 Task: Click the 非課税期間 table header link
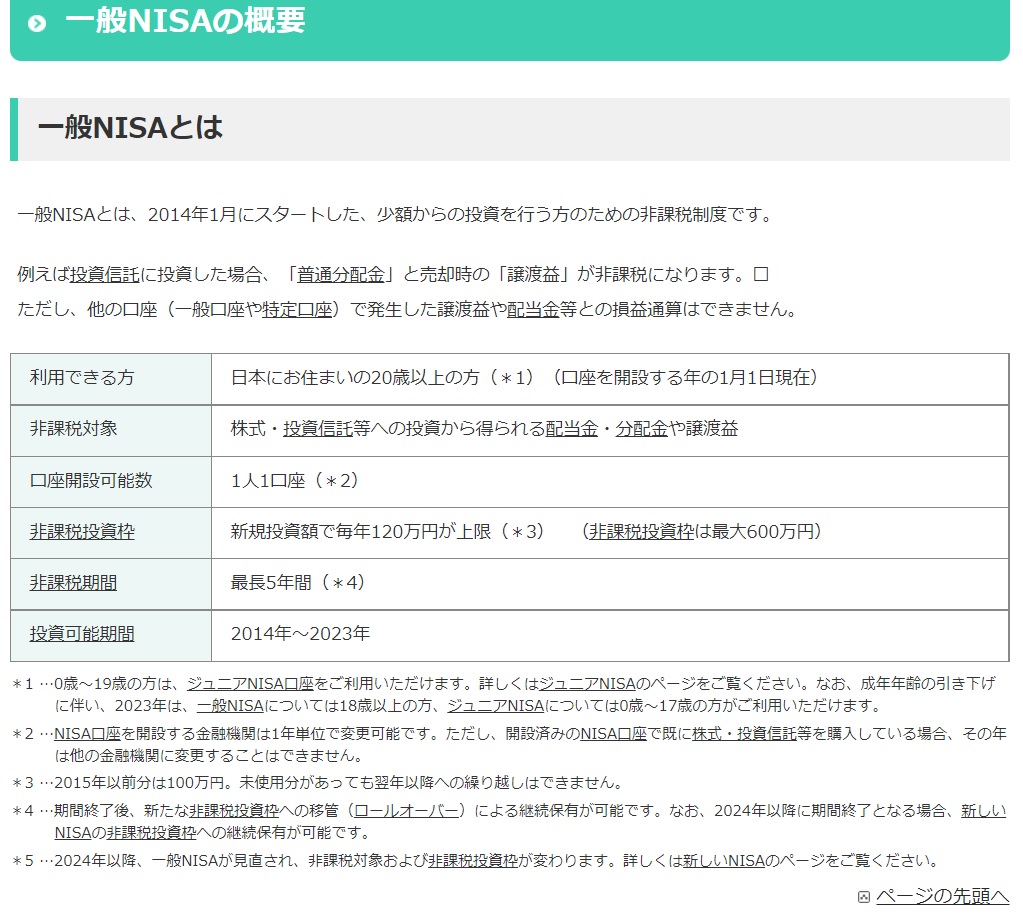coord(73,583)
